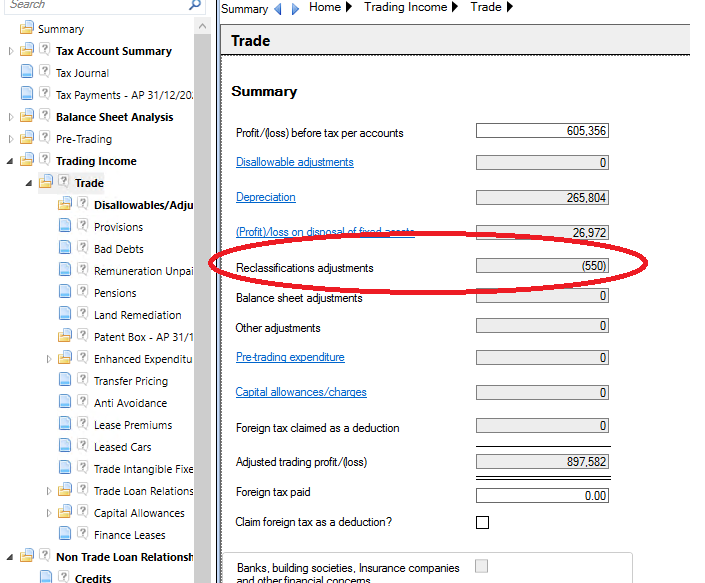Image resolution: width=705 pixels, height=583 pixels.
Task: Click the Balance sheet adjustments value field
Action: click(x=542, y=296)
